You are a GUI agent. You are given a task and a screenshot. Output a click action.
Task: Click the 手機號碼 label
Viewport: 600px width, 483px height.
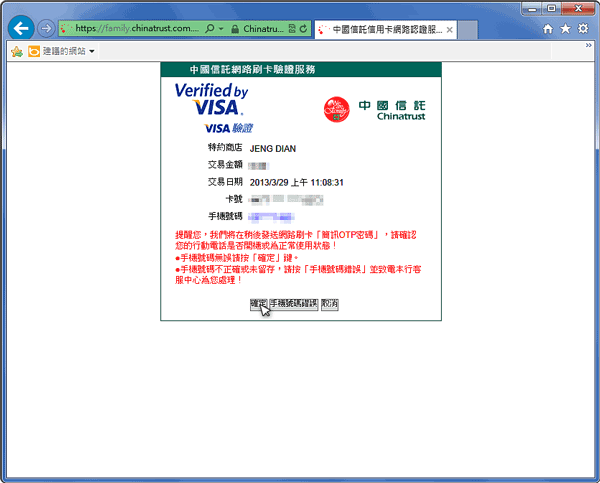coord(225,216)
